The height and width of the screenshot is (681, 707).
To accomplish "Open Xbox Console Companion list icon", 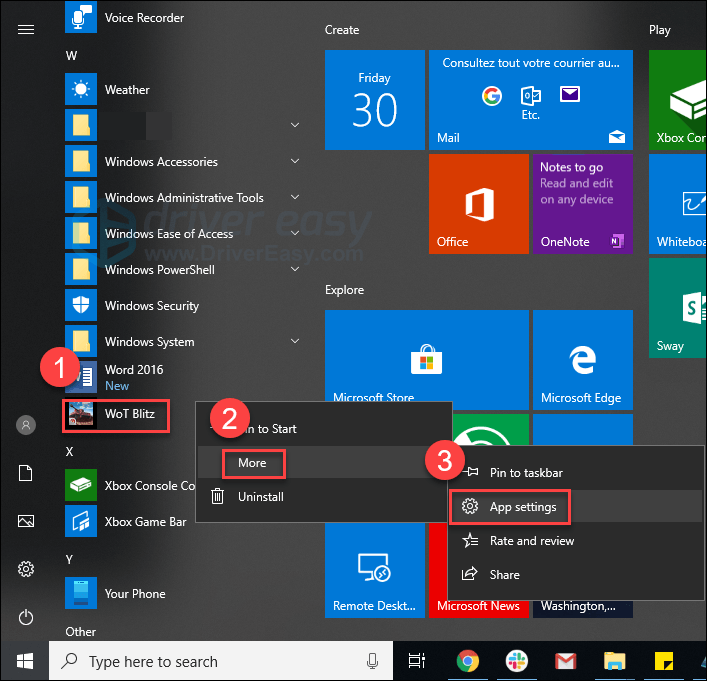I will click(81, 485).
